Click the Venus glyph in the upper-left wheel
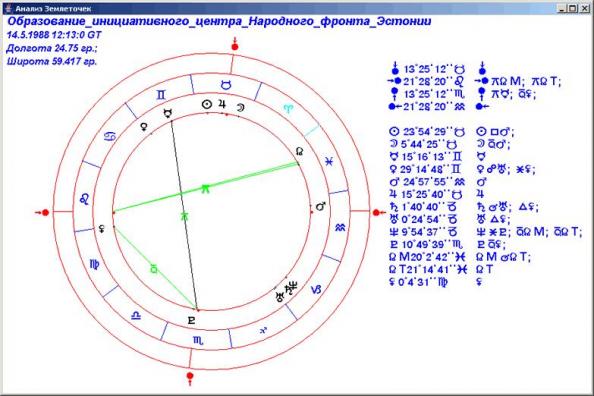Image resolution: width=594 pixels, height=396 pixels. [144, 127]
